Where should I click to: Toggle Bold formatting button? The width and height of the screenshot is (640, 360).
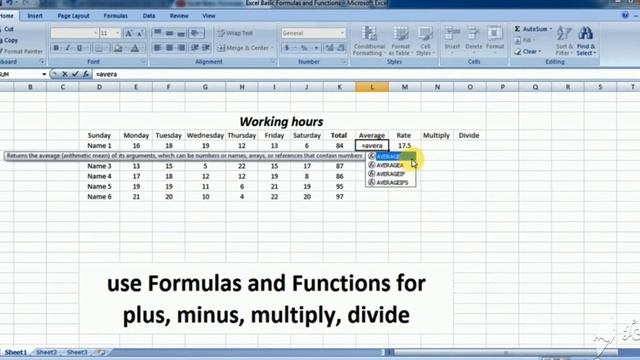tap(56, 48)
